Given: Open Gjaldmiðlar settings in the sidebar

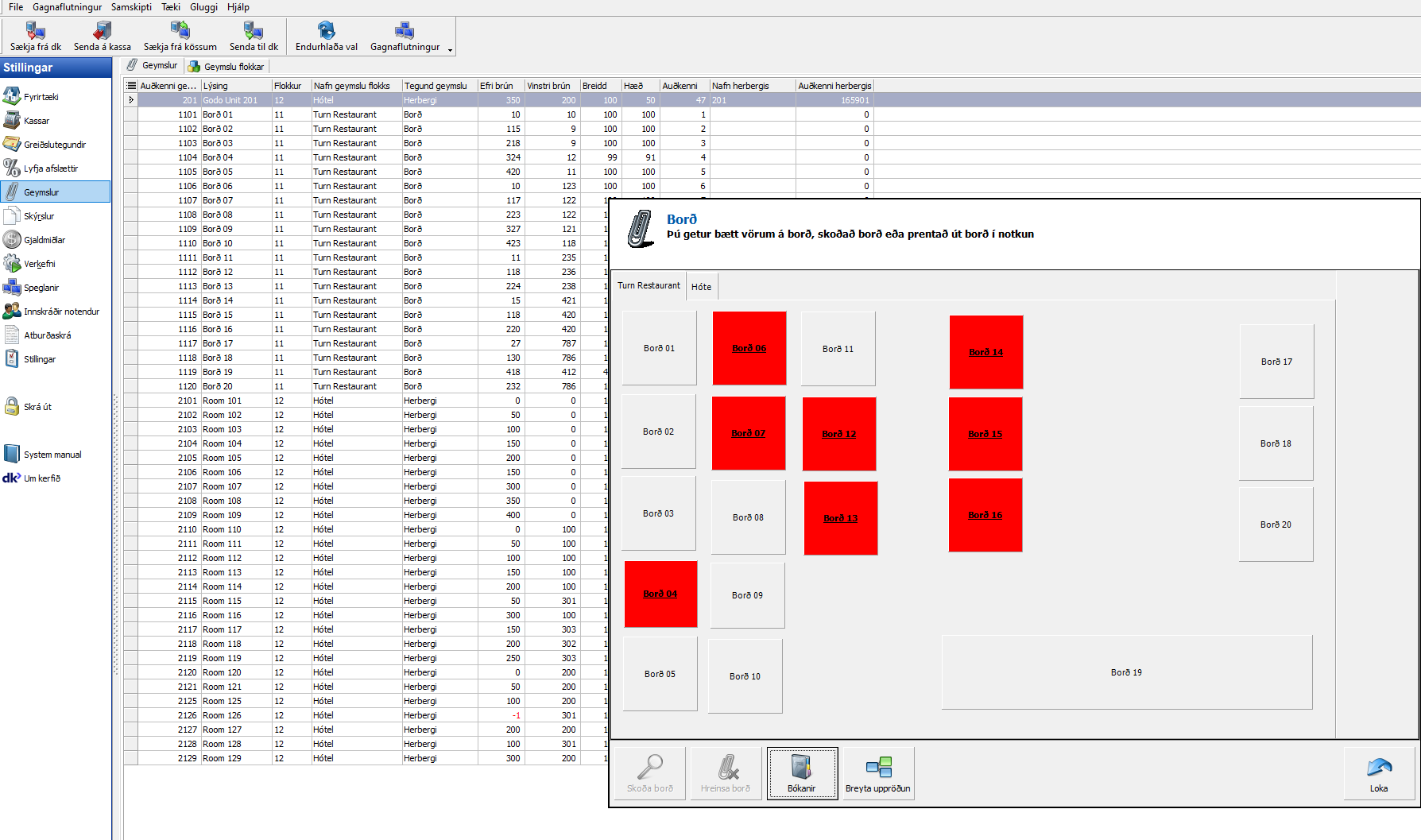Looking at the screenshot, I should [44, 240].
